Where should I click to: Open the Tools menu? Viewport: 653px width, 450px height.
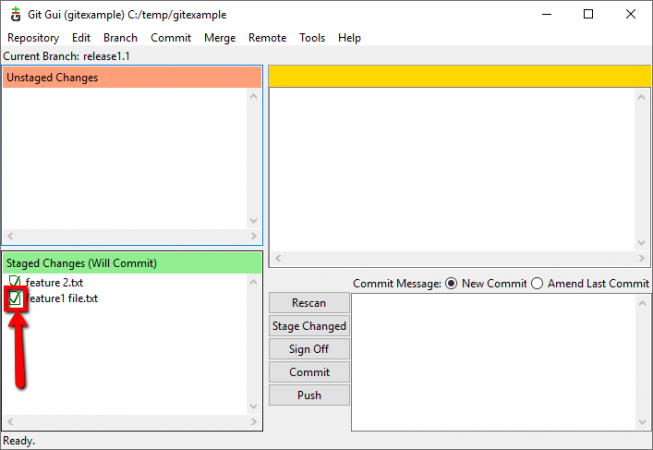(312, 38)
